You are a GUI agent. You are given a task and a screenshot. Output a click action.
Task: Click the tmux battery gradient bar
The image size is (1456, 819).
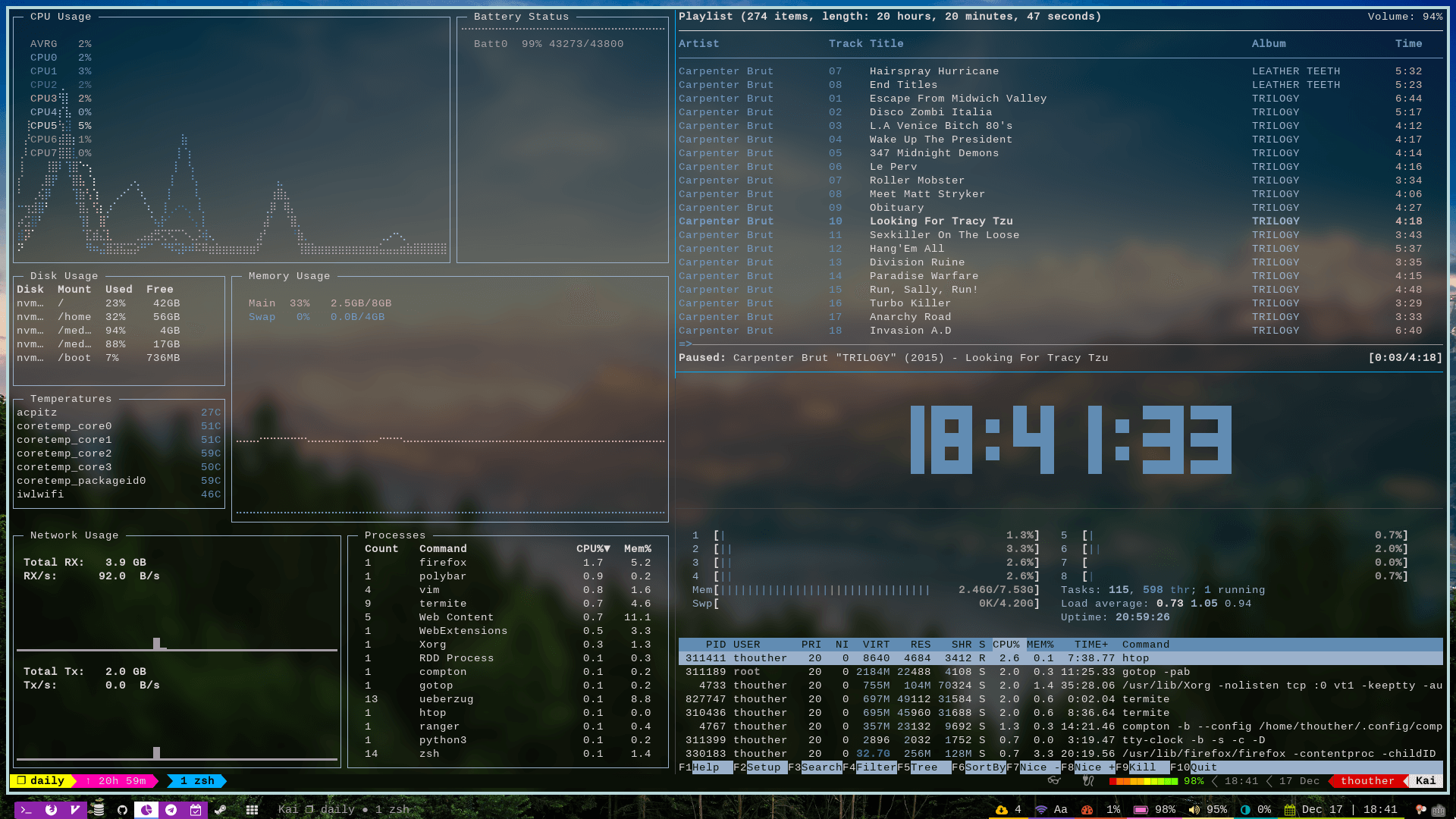click(1144, 781)
